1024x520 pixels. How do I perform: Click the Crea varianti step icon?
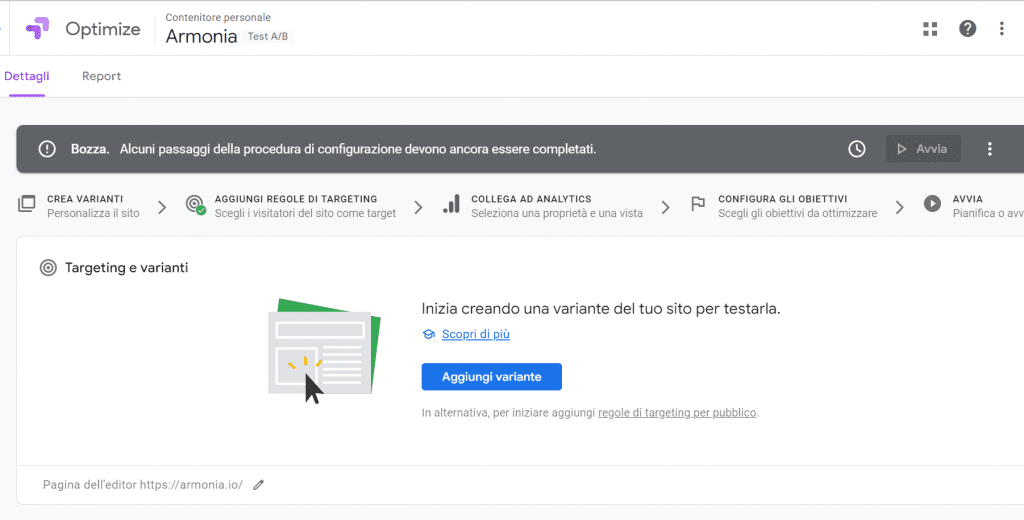27,205
